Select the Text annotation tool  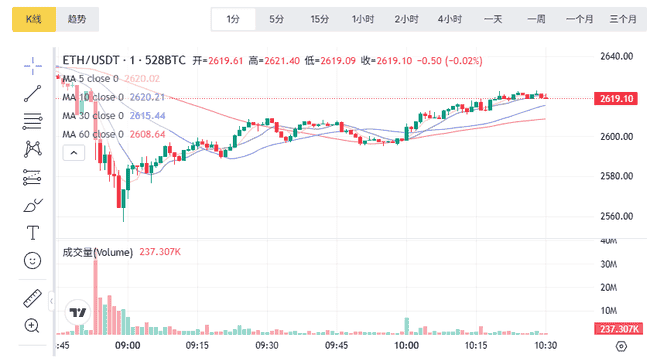pos(32,233)
